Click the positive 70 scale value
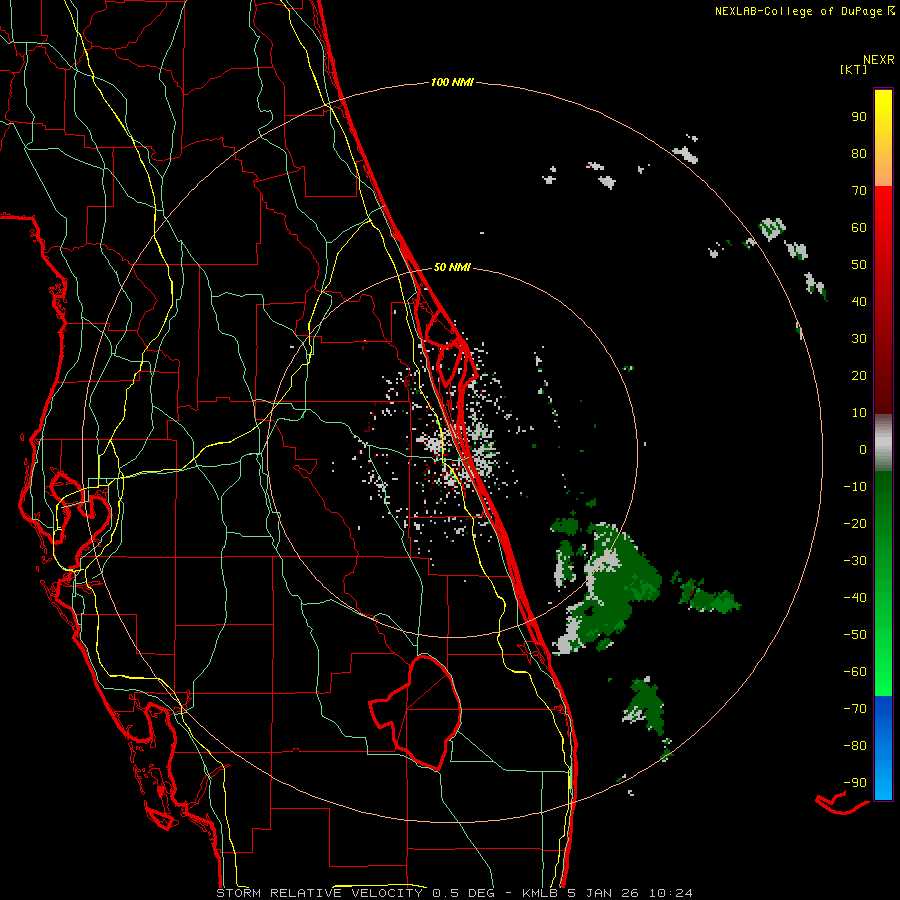900x900 pixels. click(859, 191)
